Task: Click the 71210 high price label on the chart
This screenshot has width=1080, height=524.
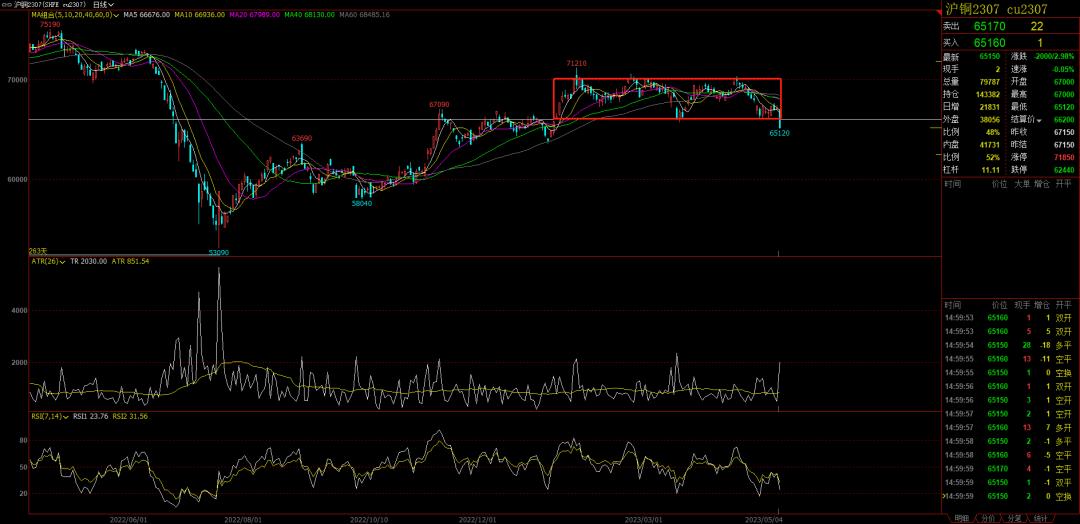Action: [x=576, y=63]
